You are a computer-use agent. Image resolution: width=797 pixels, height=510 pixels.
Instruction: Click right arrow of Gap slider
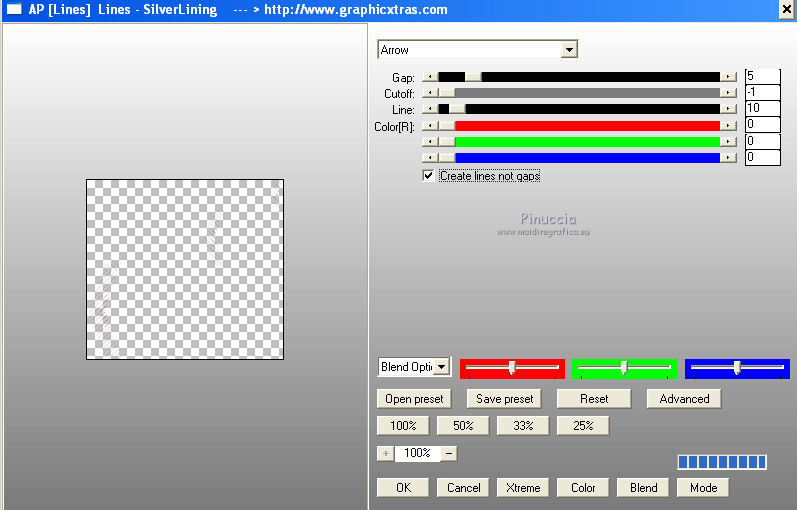click(728, 77)
